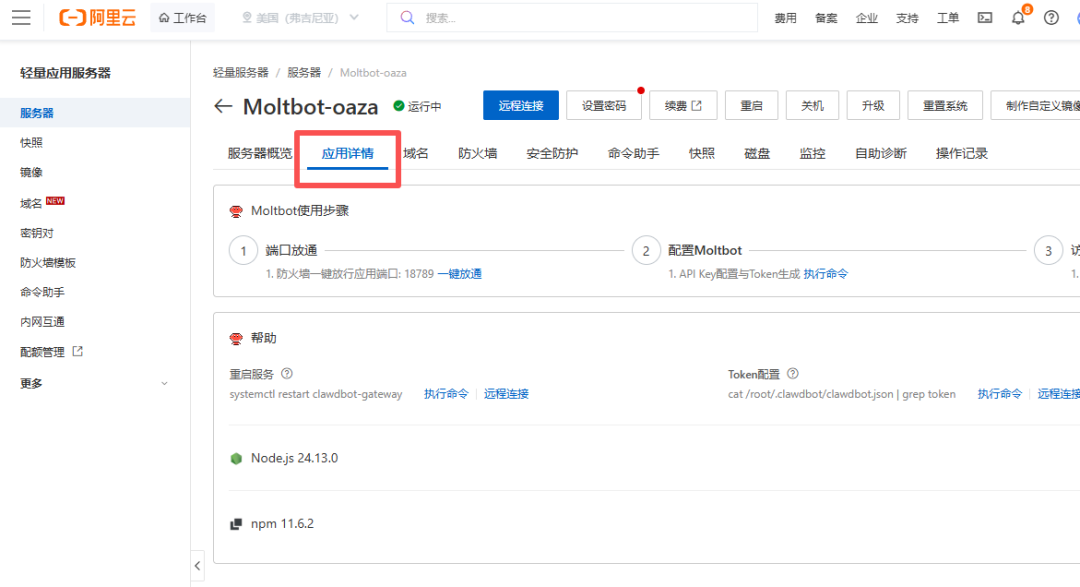Select 服务器 in the sidebar
1080x587 pixels.
[95, 113]
